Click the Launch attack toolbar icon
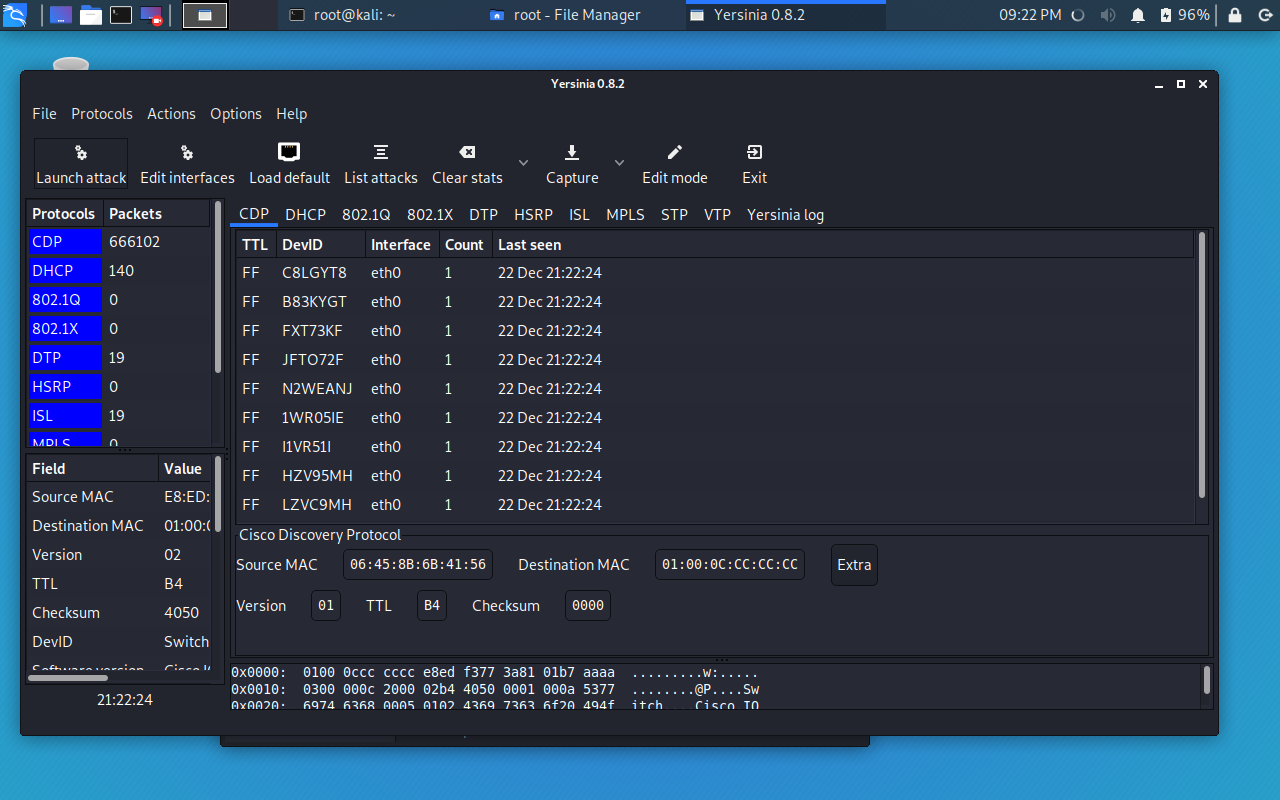The image size is (1280, 800). [81, 153]
